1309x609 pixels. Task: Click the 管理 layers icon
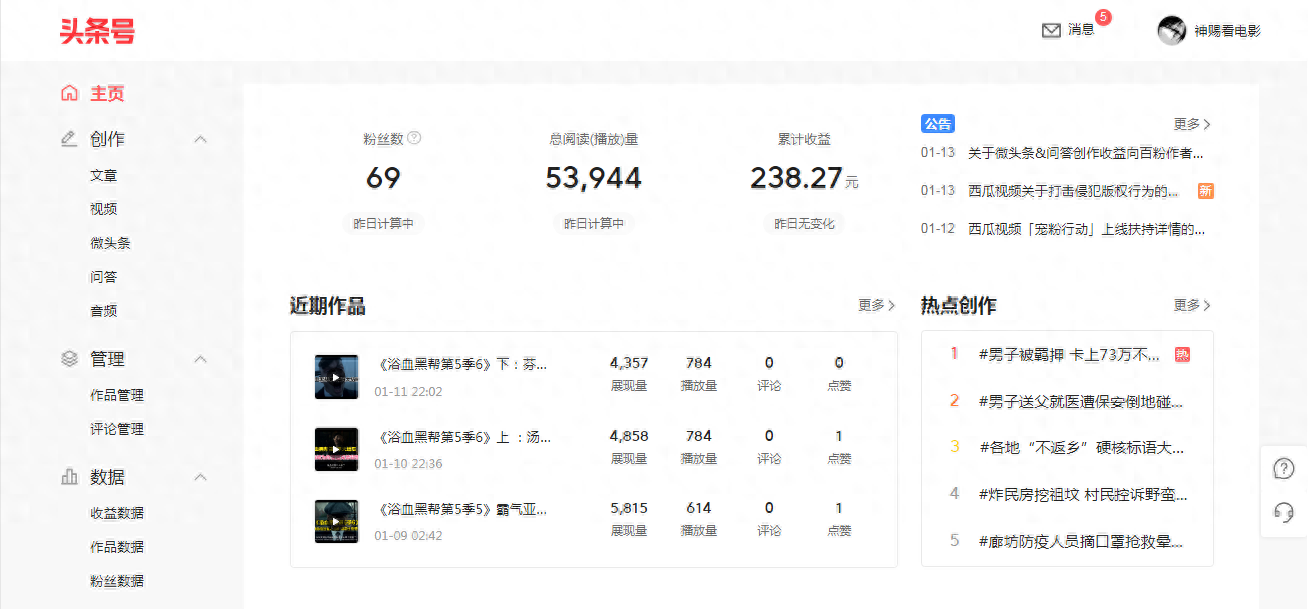point(69,358)
